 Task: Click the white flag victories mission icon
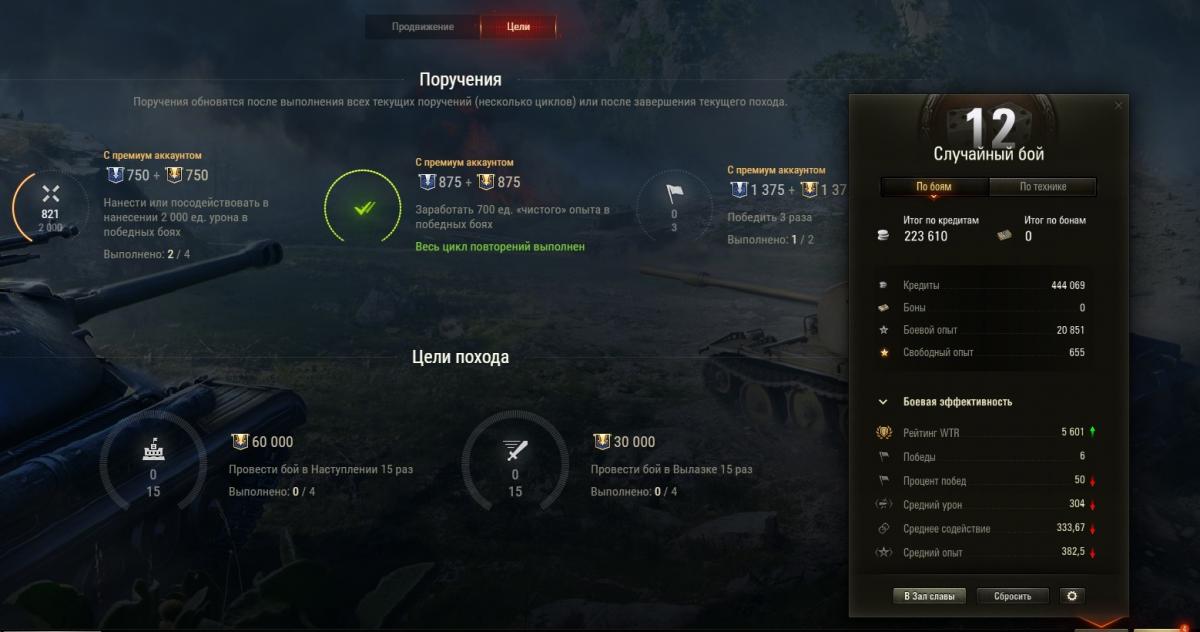click(673, 194)
